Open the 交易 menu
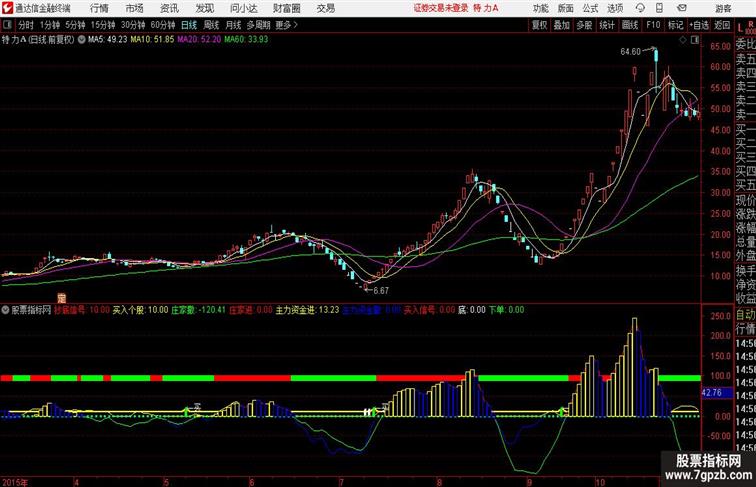The image size is (756, 487). click(x=325, y=8)
